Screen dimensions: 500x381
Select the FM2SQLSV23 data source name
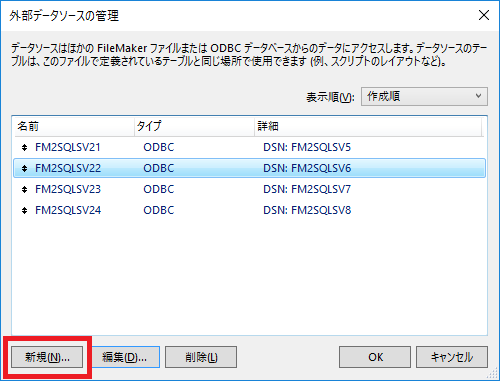(x=68, y=189)
